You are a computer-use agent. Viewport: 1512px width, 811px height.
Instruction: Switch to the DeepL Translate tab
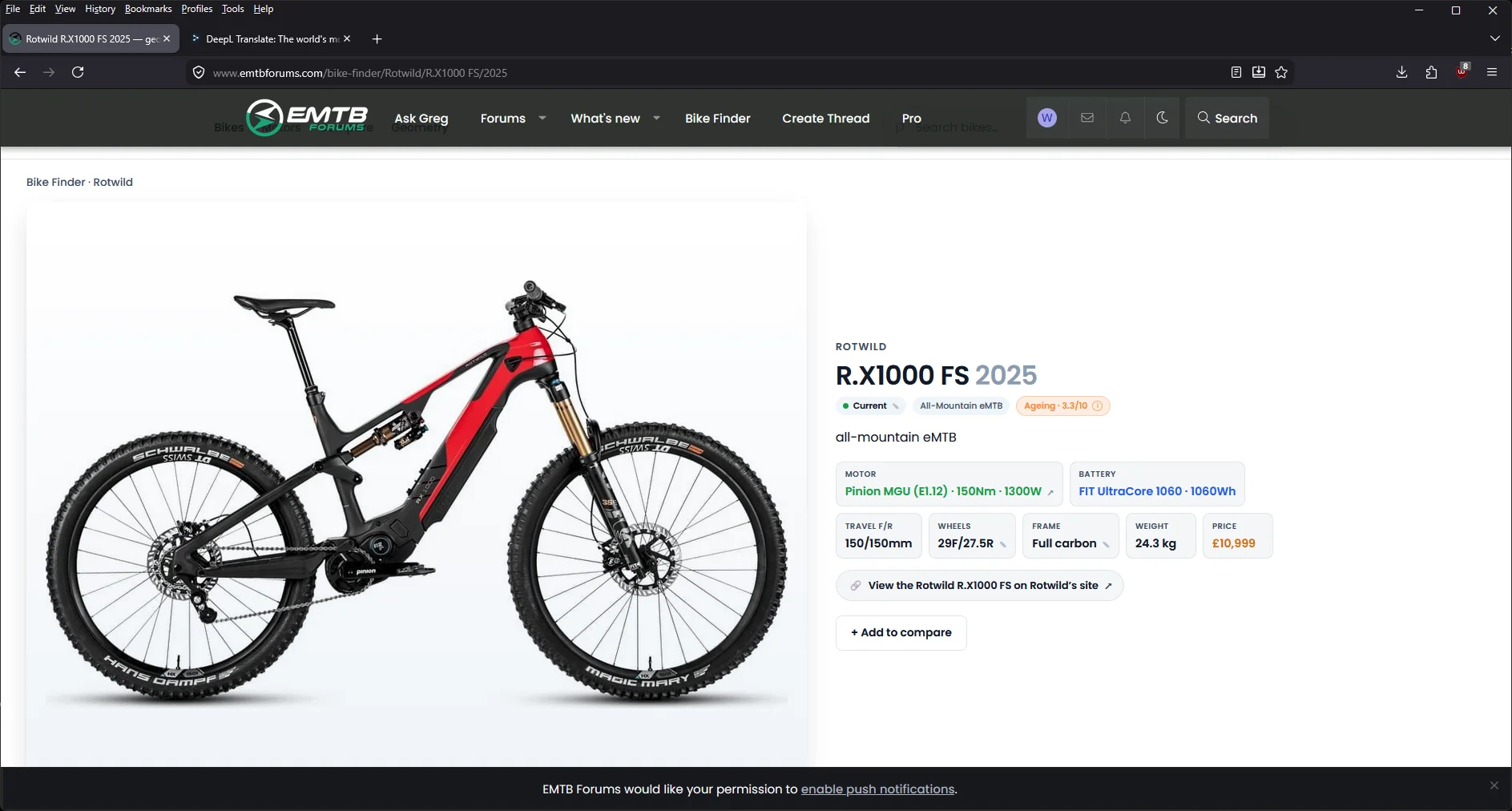[x=271, y=38]
